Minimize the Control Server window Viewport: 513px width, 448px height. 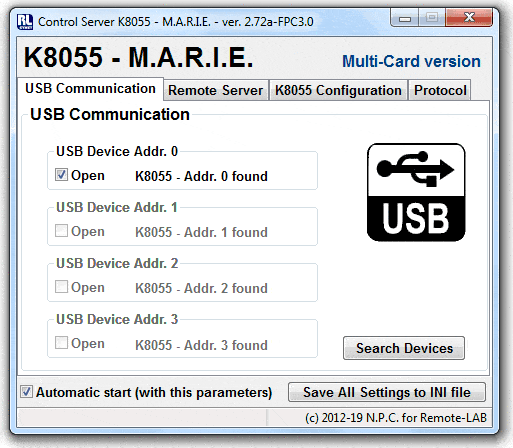(x=405, y=18)
